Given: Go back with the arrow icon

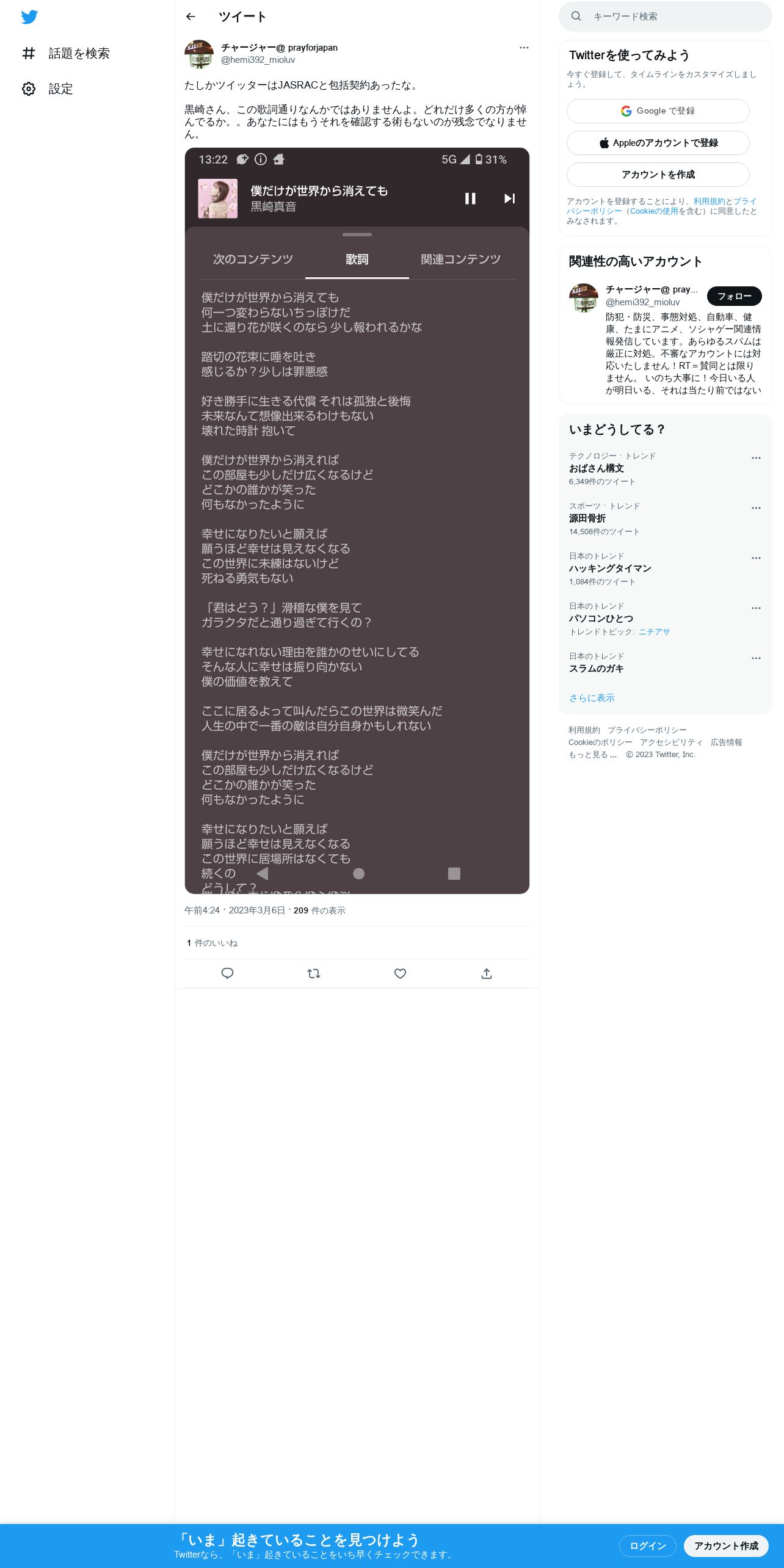Looking at the screenshot, I should click(191, 16).
